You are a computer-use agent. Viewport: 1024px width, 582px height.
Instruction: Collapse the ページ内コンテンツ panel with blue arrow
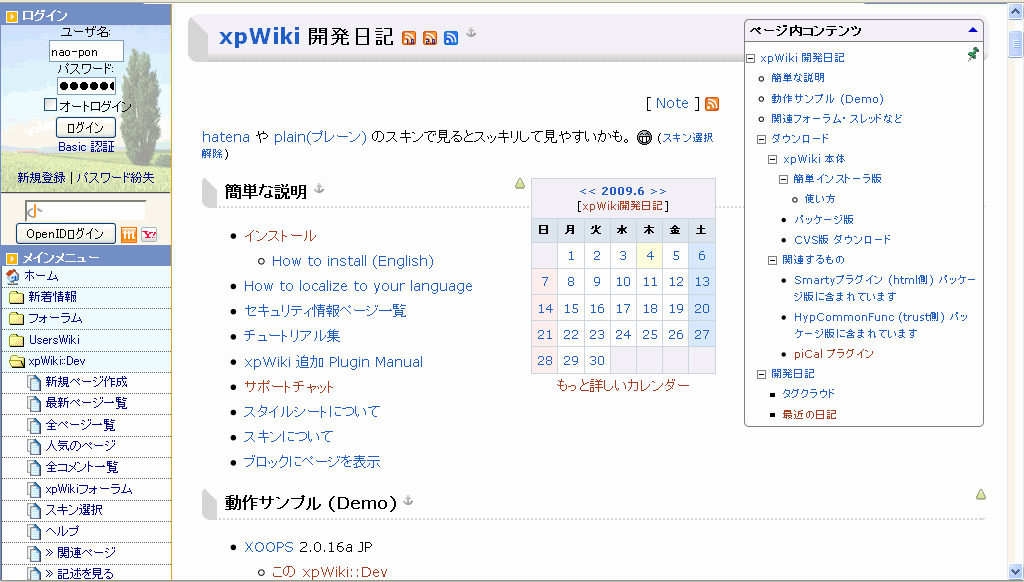[972, 31]
